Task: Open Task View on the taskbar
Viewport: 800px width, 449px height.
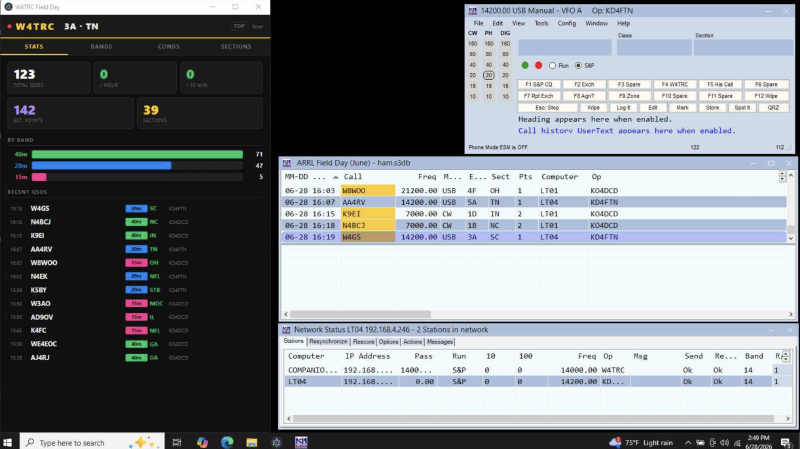Action: point(177,442)
